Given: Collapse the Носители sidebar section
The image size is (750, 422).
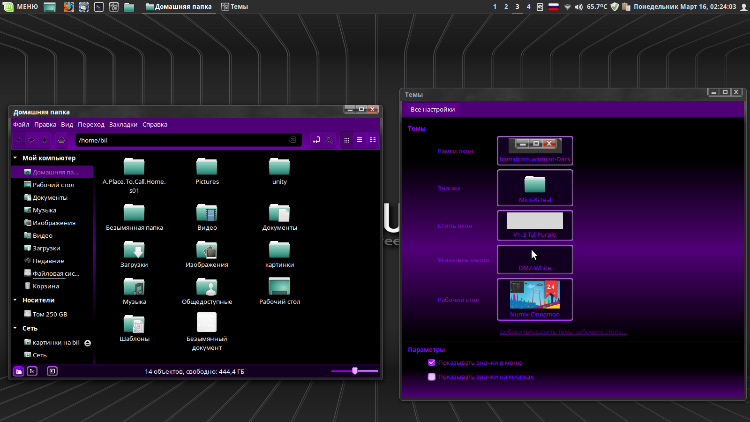Looking at the screenshot, I should point(15,299).
